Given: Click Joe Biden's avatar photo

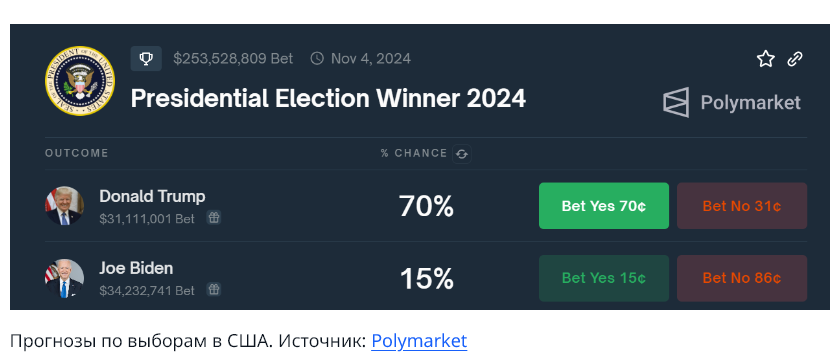Looking at the screenshot, I should 65,278.
